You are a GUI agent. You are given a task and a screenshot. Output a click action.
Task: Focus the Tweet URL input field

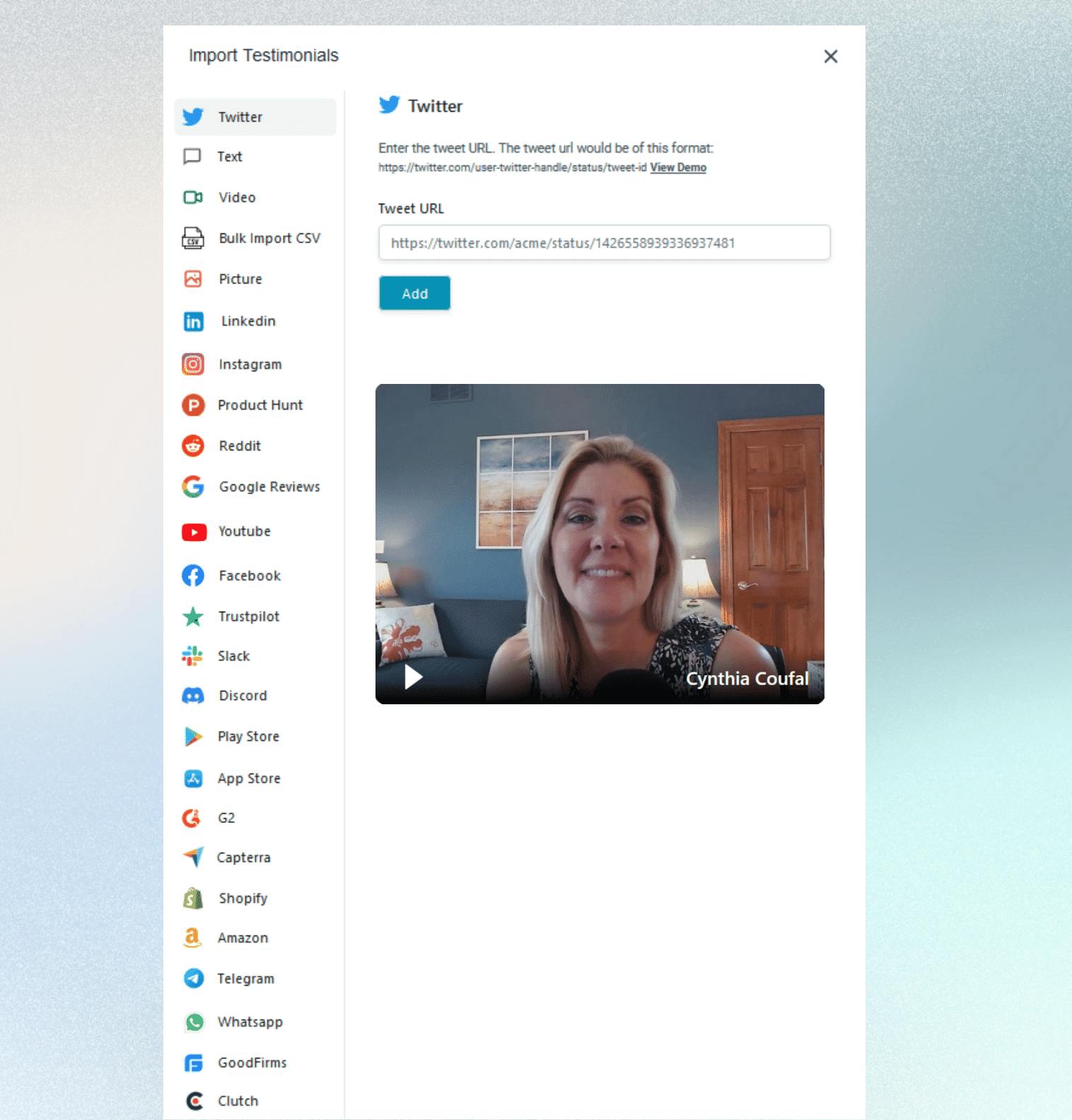(x=605, y=243)
